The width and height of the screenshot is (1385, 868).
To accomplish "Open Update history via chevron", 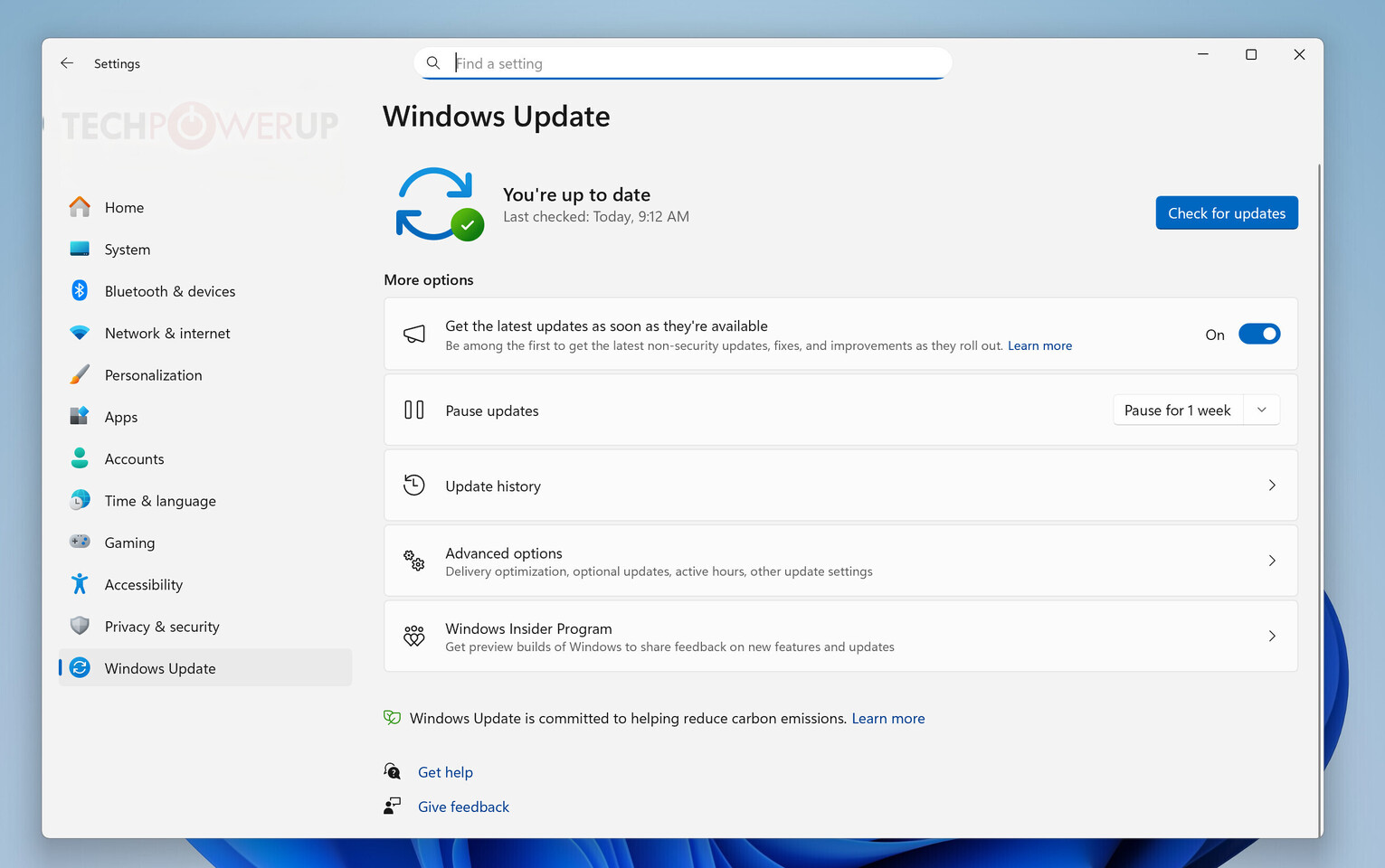I will tap(1272, 486).
